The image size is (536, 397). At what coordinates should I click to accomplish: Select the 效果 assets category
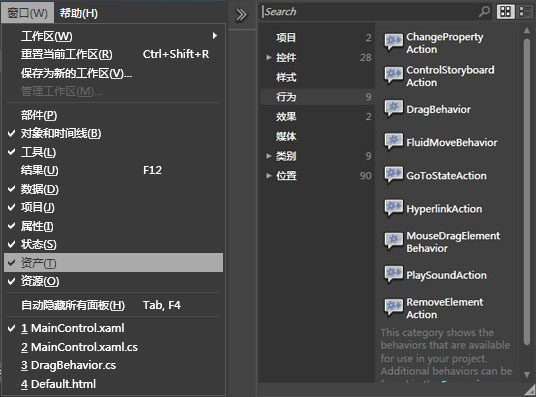[x=318, y=117]
